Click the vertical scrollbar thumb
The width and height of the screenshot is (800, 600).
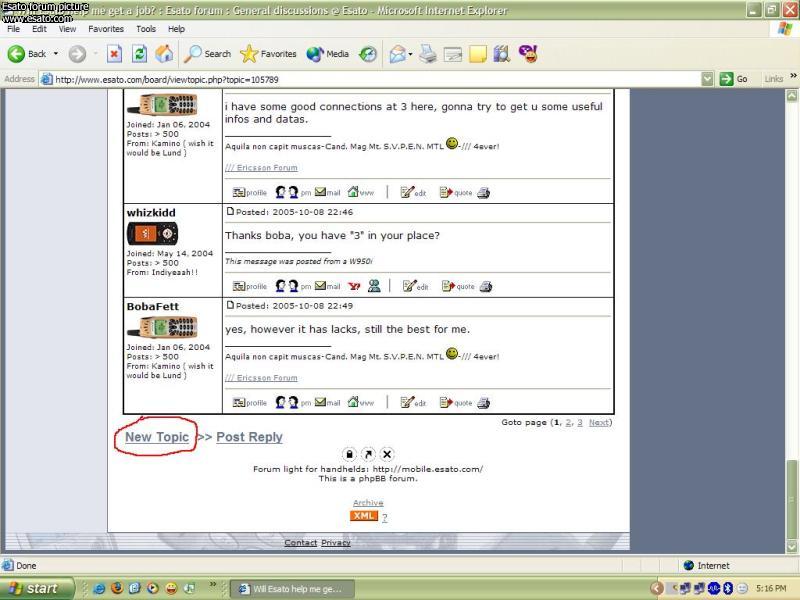(792, 500)
